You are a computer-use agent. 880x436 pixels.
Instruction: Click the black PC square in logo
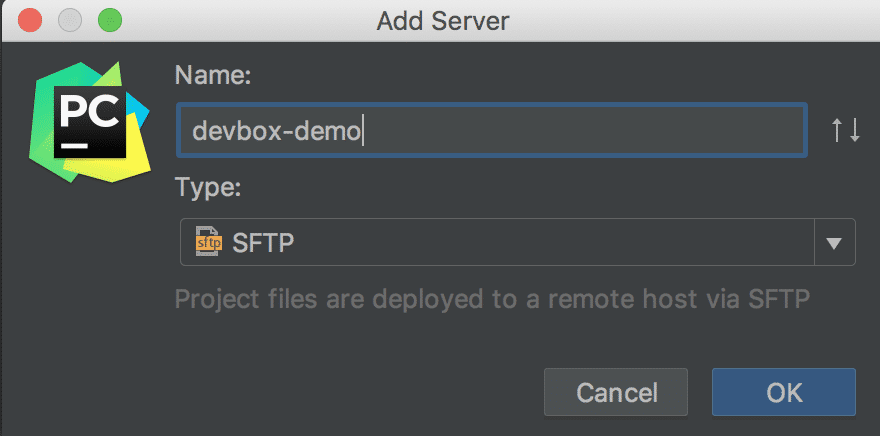coord(90,121)
